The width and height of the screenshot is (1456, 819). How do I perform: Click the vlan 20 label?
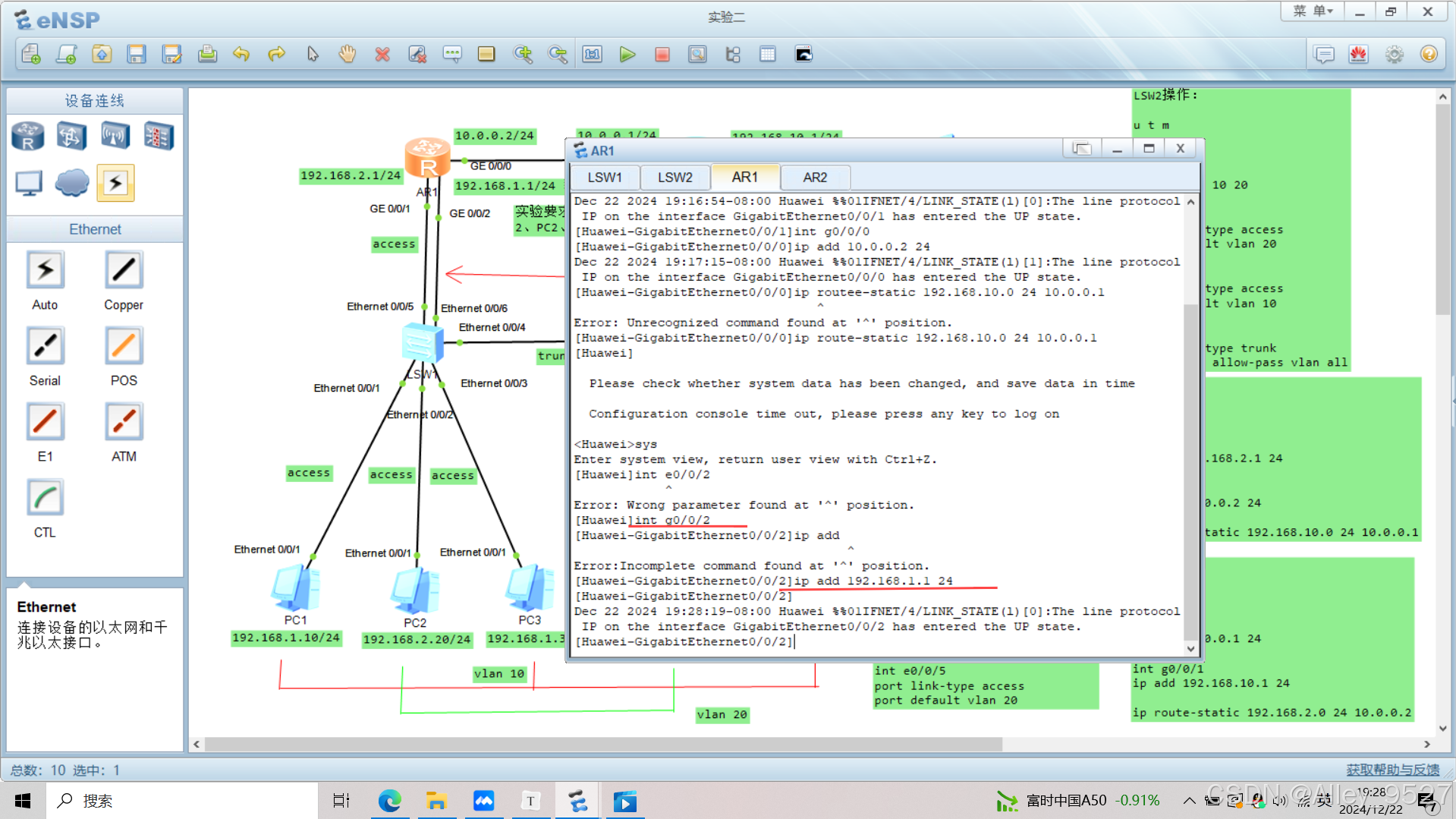pyautogui.click(x=722, y=715)
